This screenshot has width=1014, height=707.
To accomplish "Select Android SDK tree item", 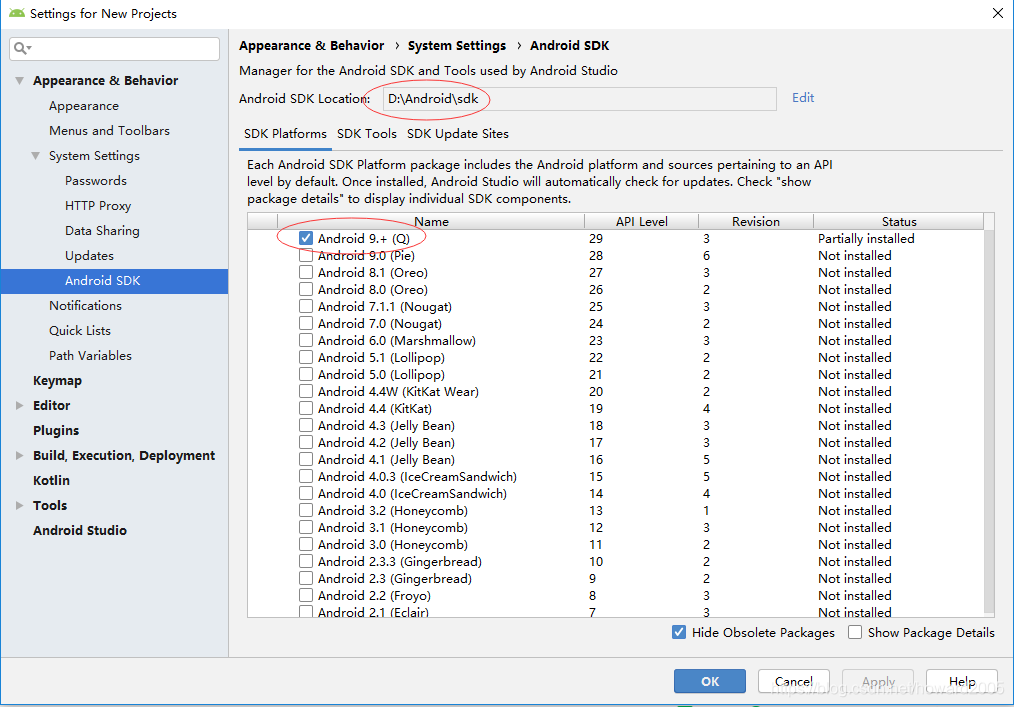I will point(114,281).
